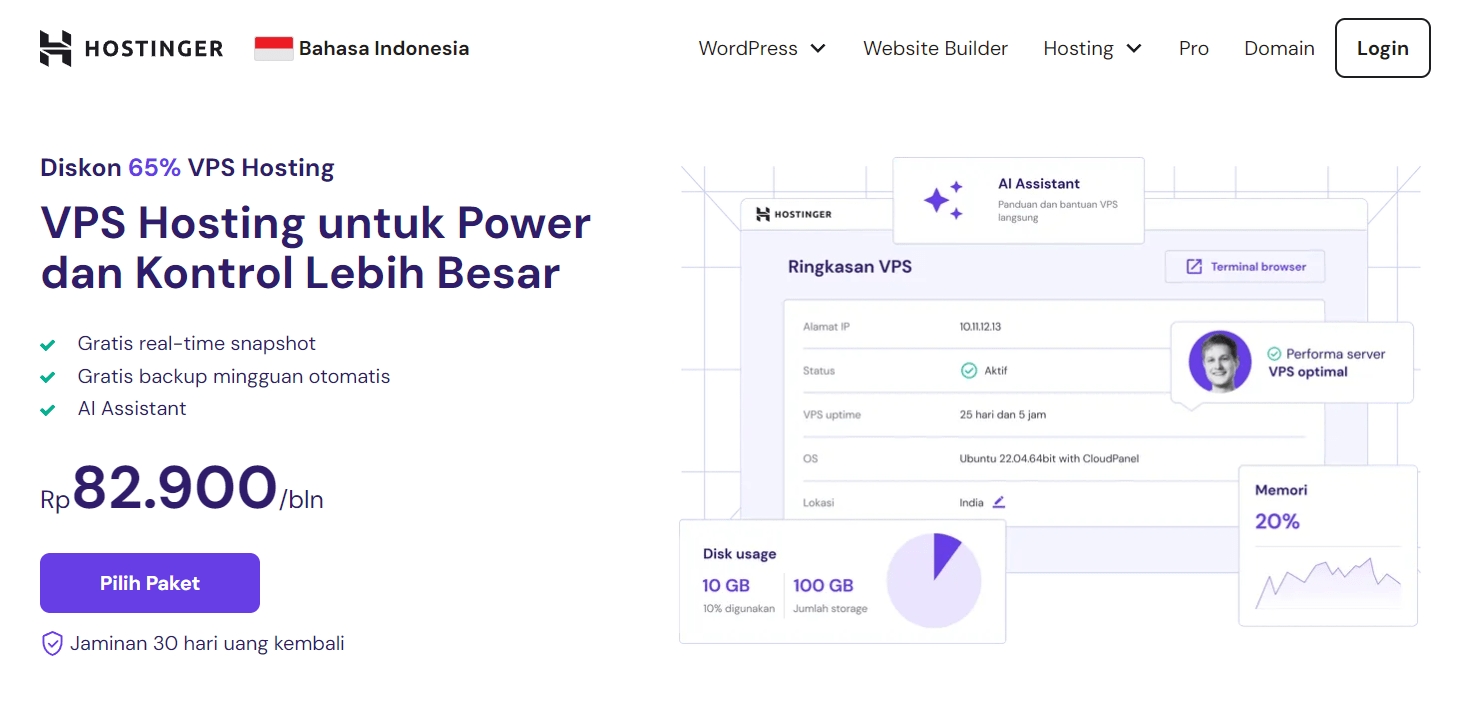This screenshot has height=728, width=1468.
Task: Click the Gratis real-time snapshot text
Action: (197, 344)
